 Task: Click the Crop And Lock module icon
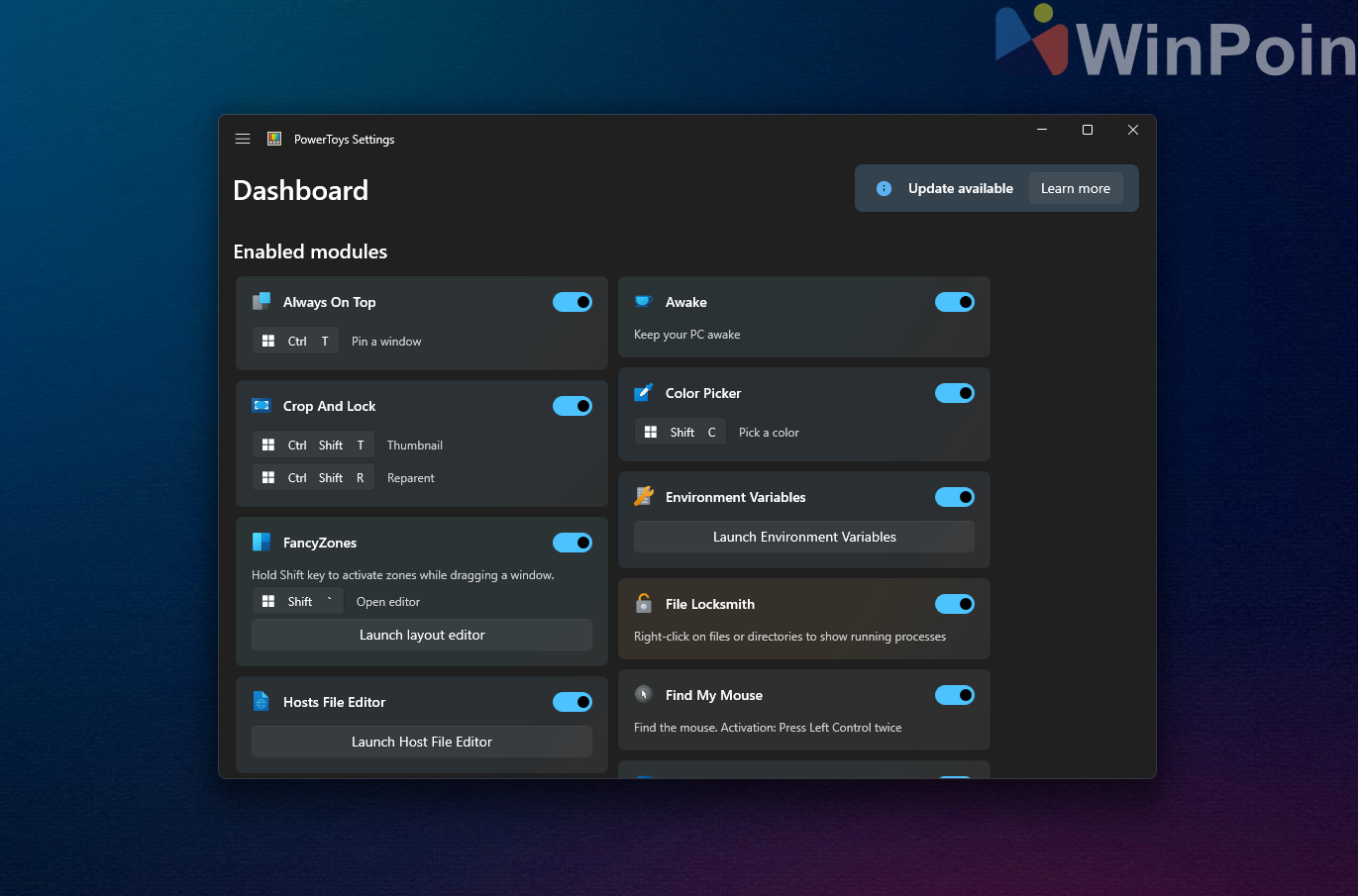point(261,405)
